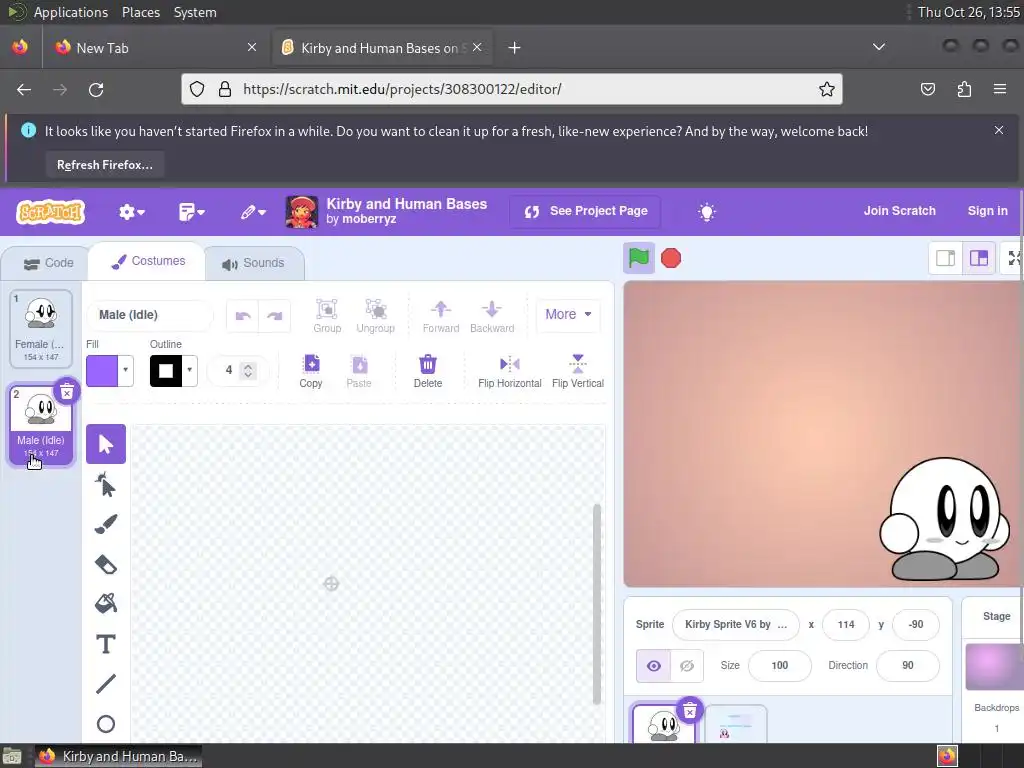Click Flip Horizontal

(x=509, y=371)
